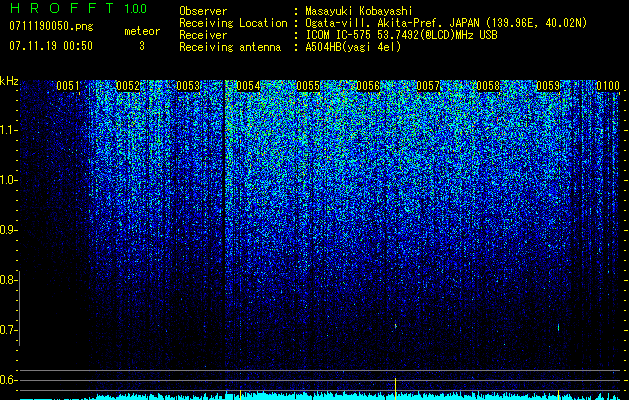Click the meteor echo dot at 0.7 kHz near 0059
Image resolution: width=629 pixels, height=400 pixels.
(558, 327)
